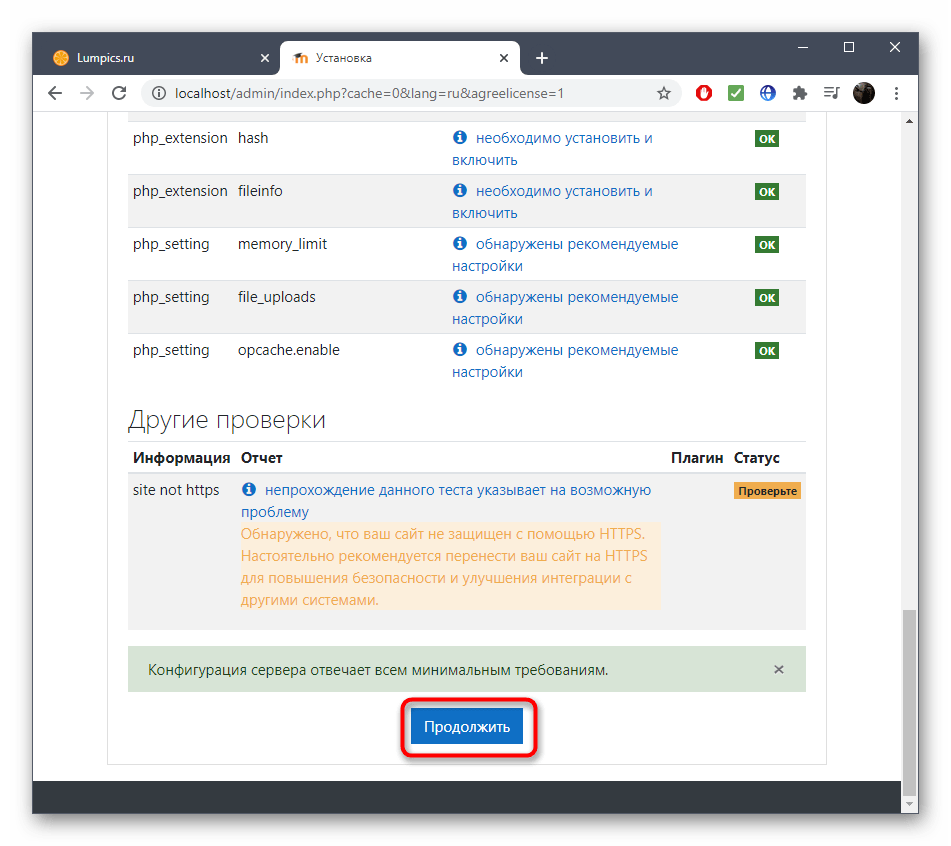Dismiss the server configuration notification

779,670
